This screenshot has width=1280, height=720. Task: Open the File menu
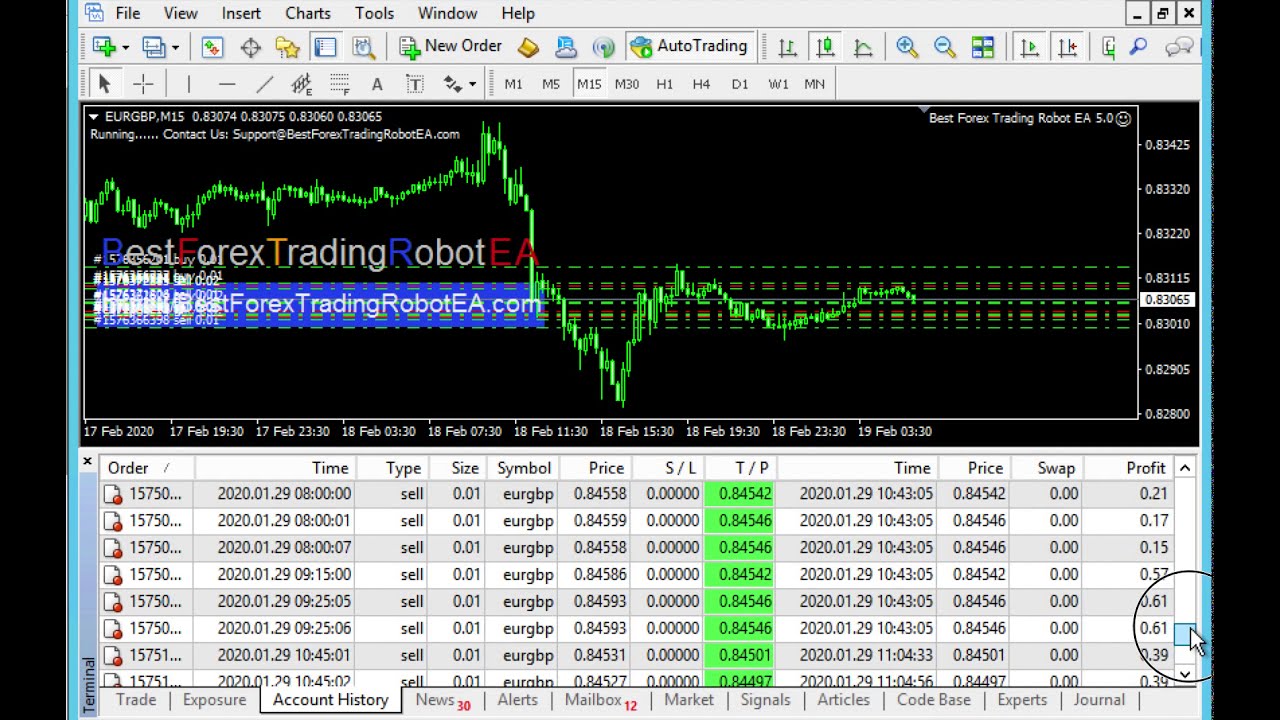(128, 13)
